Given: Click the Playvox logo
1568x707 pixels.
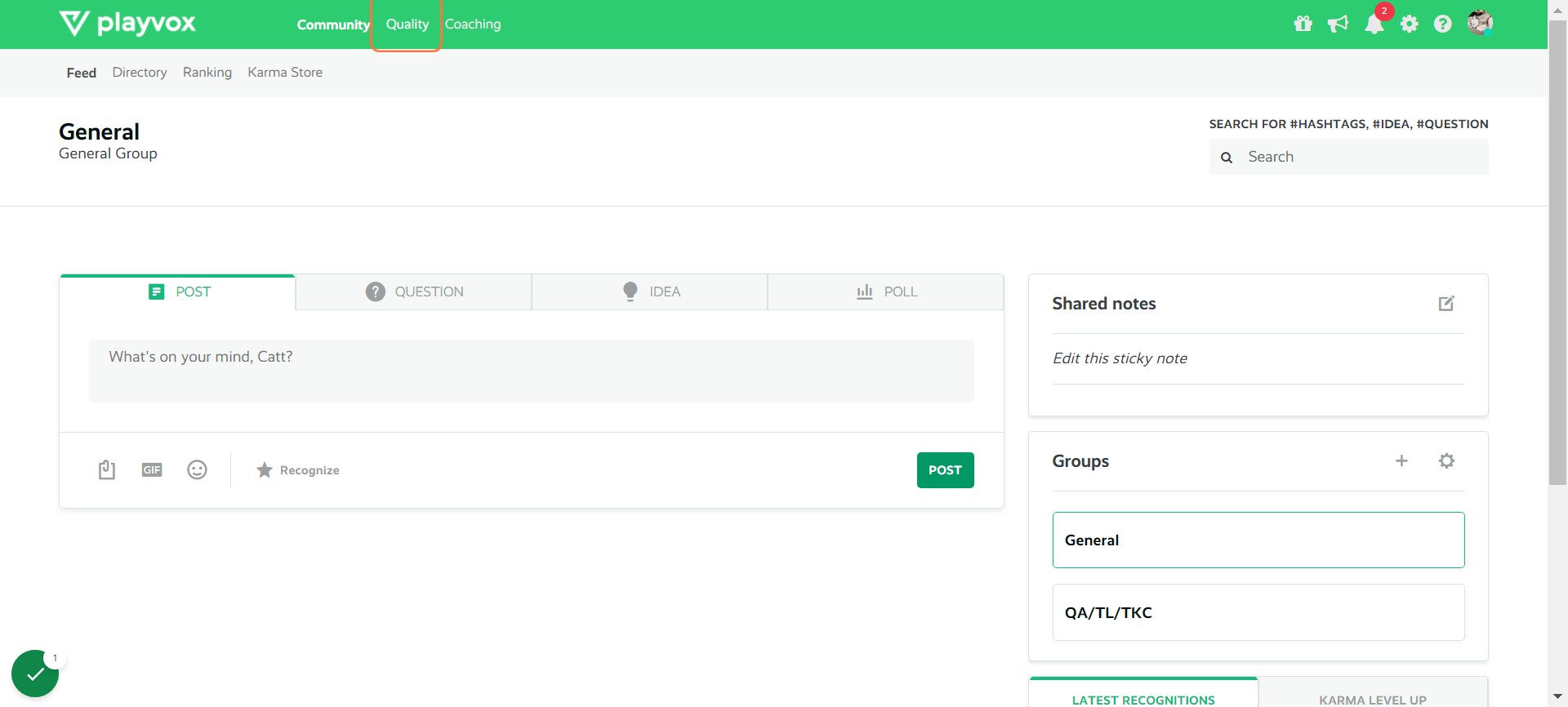Looking at the screenshot, I should (x=127, y=24).
